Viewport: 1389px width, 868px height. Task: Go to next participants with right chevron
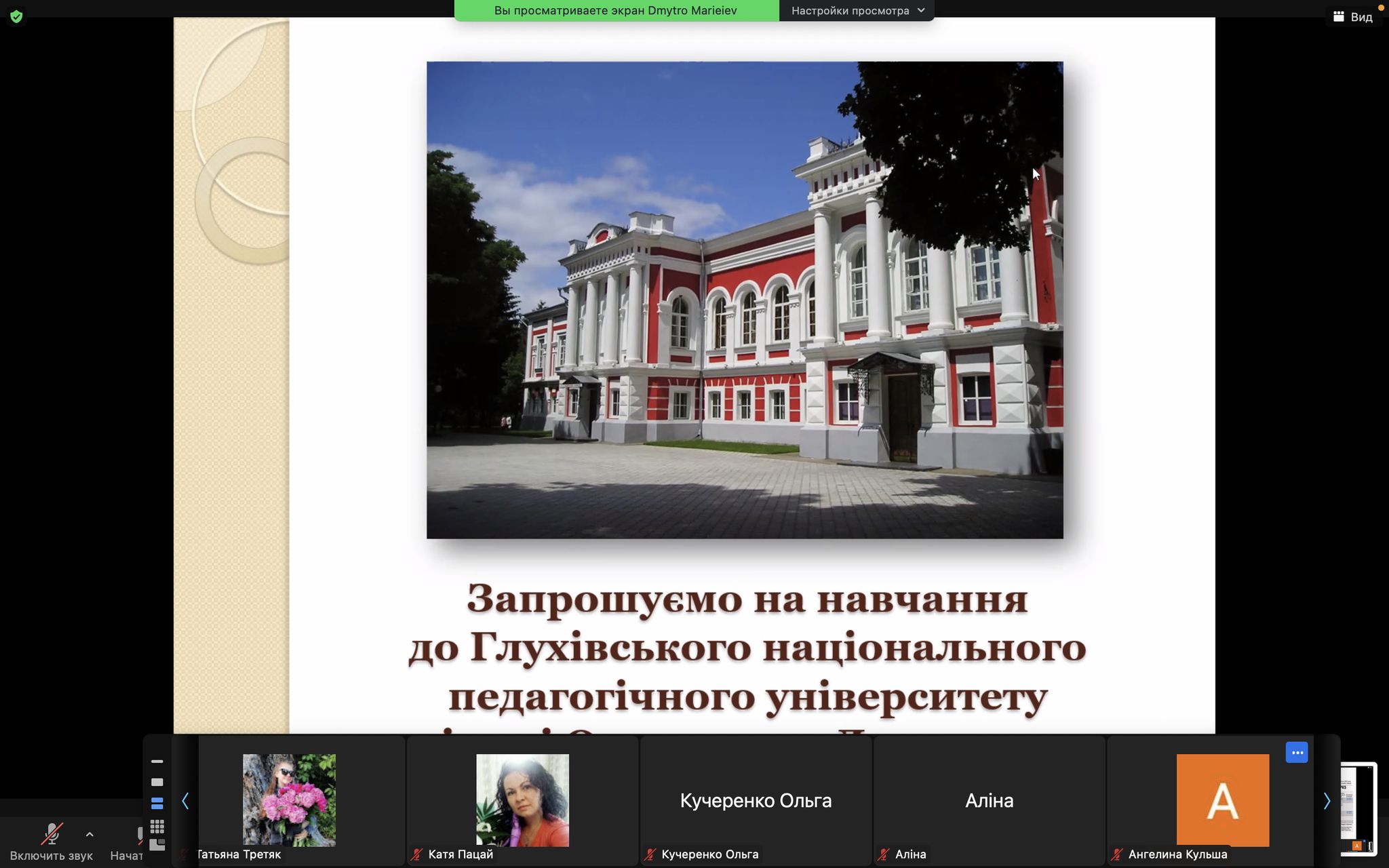1327,801
